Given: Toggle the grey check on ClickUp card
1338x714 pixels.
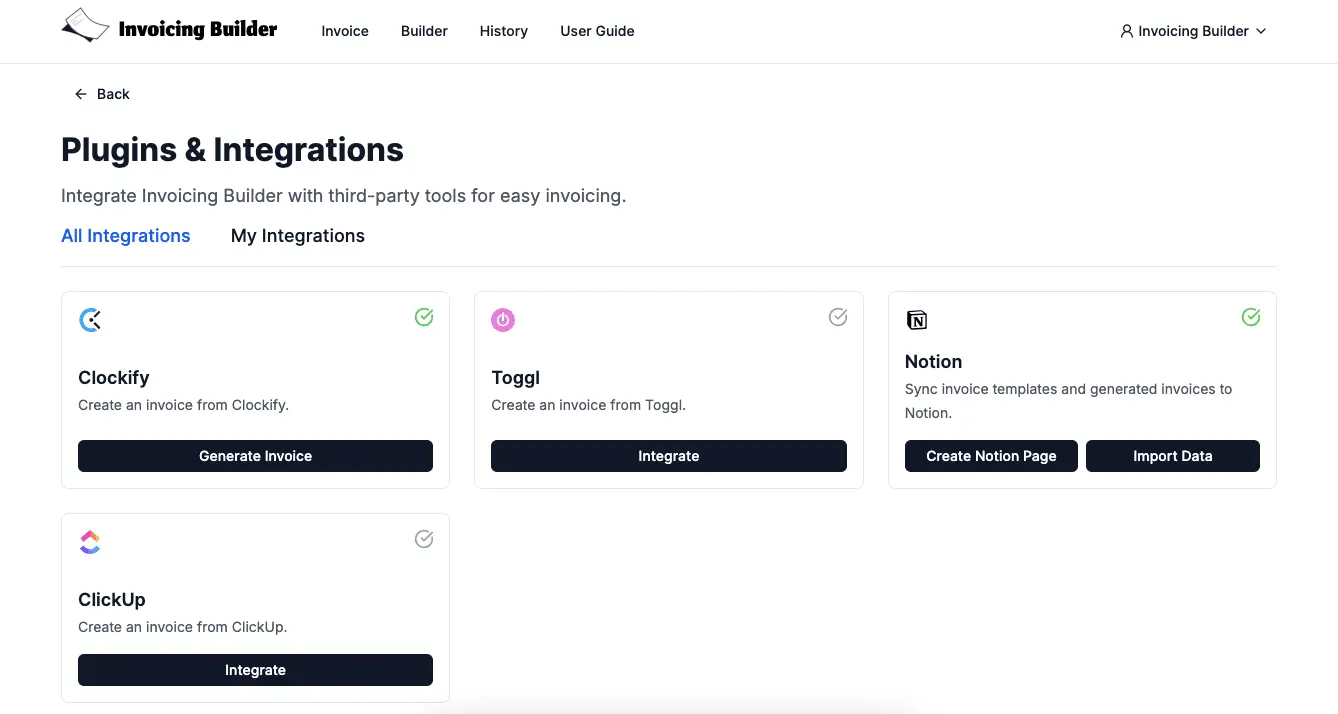Looking at the screenshot, I should pos(424,539).
